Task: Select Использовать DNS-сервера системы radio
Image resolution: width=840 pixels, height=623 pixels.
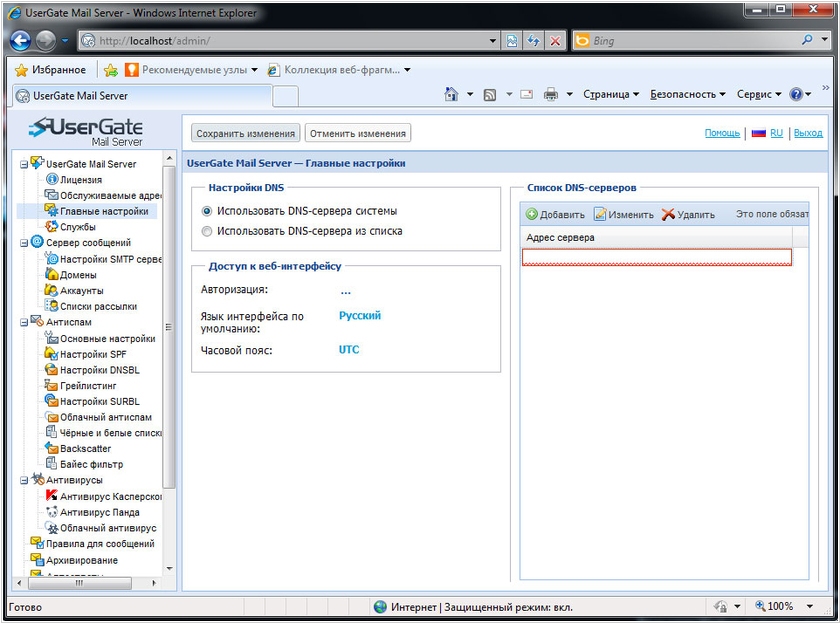Action: [x=206, y=211]
